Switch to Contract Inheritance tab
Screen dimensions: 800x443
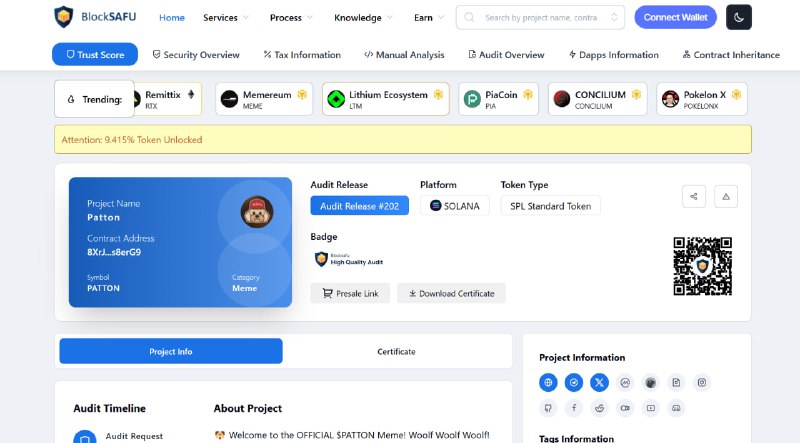(x=731, y=55)
